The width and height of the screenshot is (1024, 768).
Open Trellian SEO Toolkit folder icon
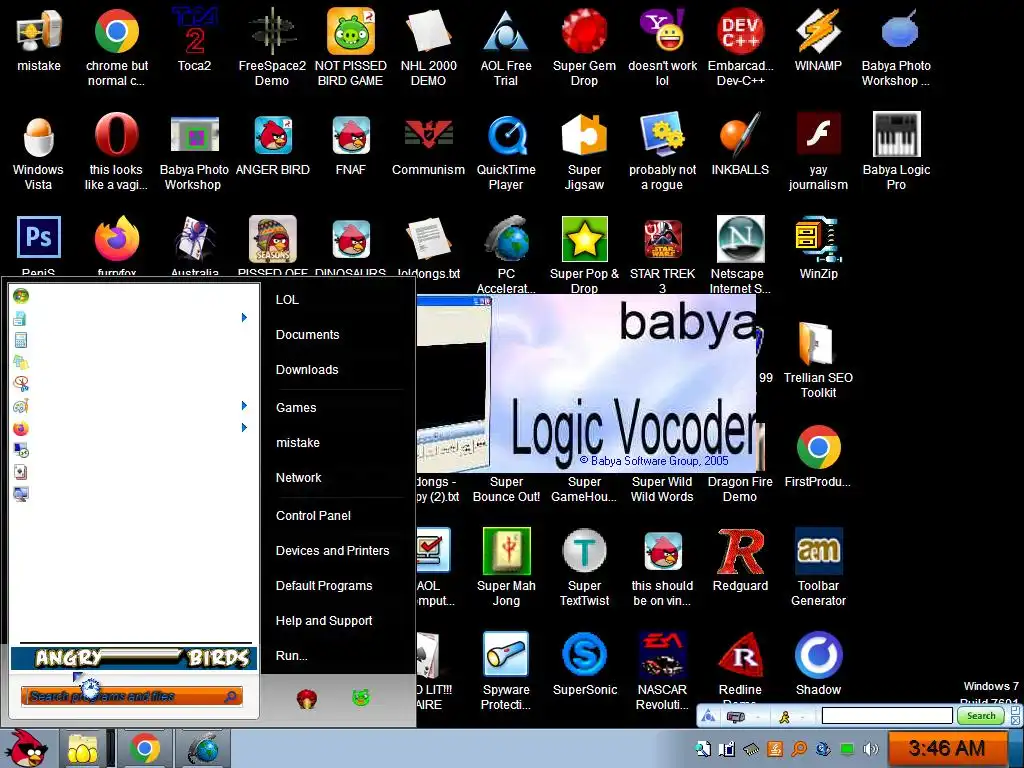point(817,342)
